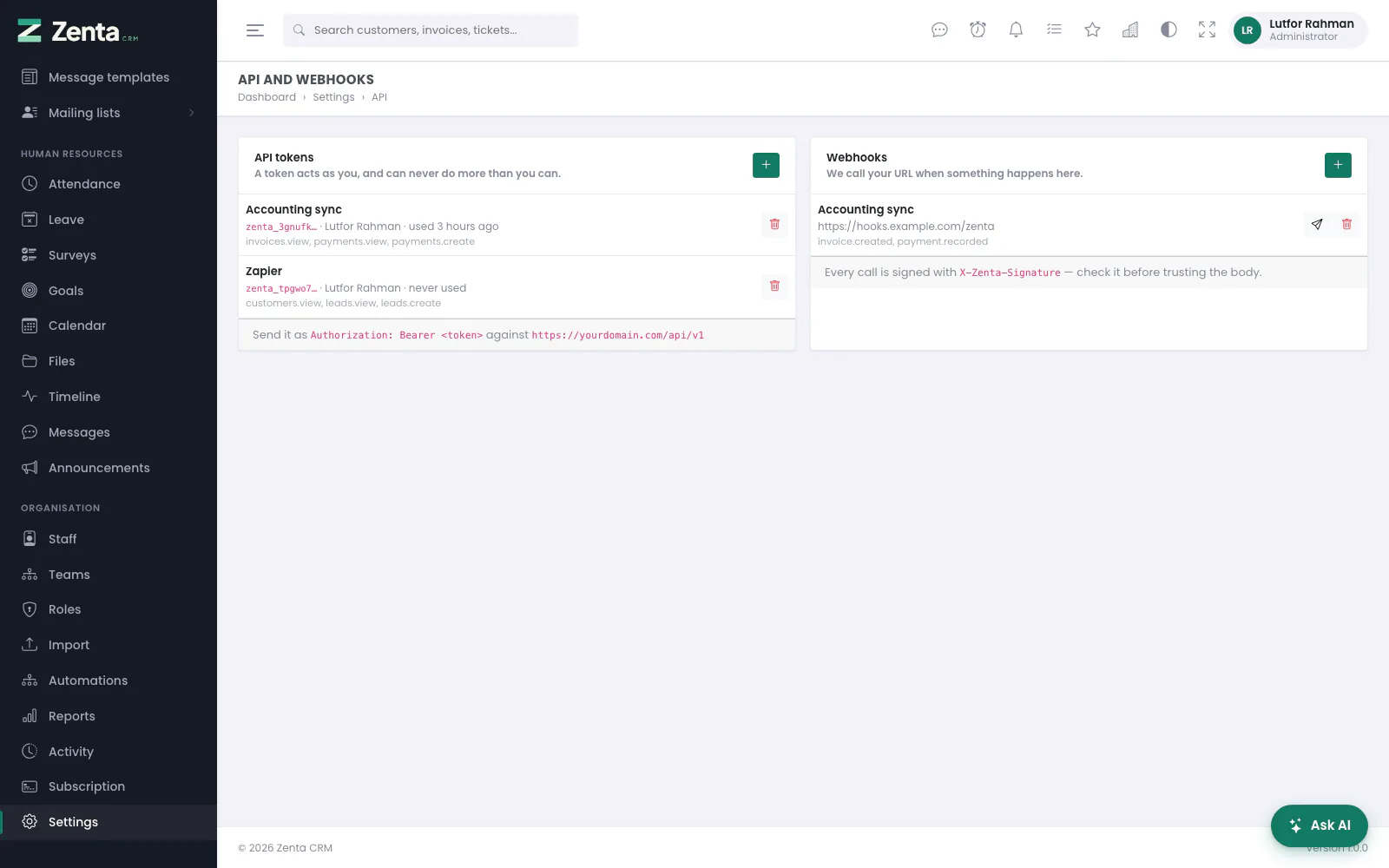Open the Activity log
The width and height of the screenshot is (1389, 868).
(x=109, y=752)
